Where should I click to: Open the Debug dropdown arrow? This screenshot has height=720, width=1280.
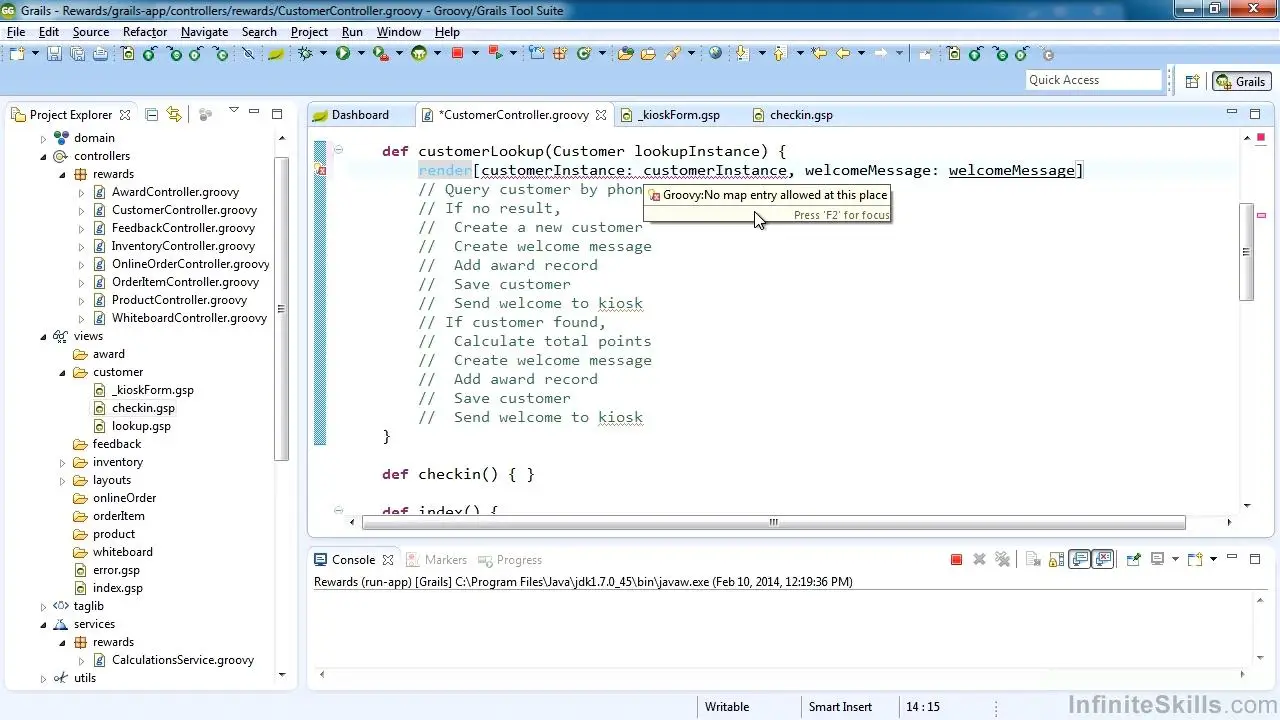pyautogui.click(x=323, y=54)
